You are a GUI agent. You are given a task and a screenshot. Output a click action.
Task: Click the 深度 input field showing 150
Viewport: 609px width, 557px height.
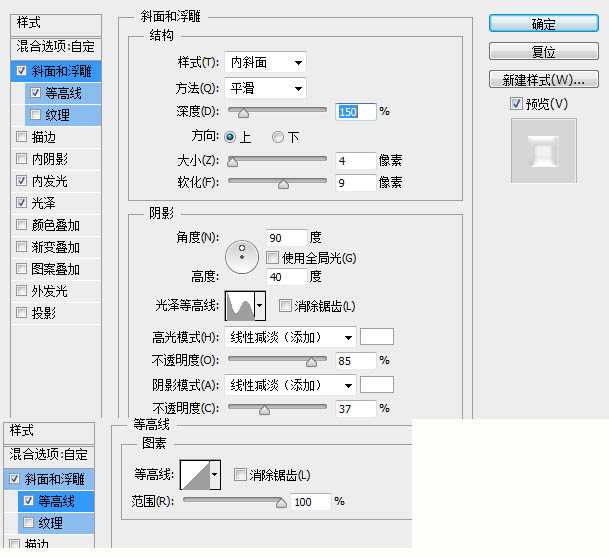[355, 112]
